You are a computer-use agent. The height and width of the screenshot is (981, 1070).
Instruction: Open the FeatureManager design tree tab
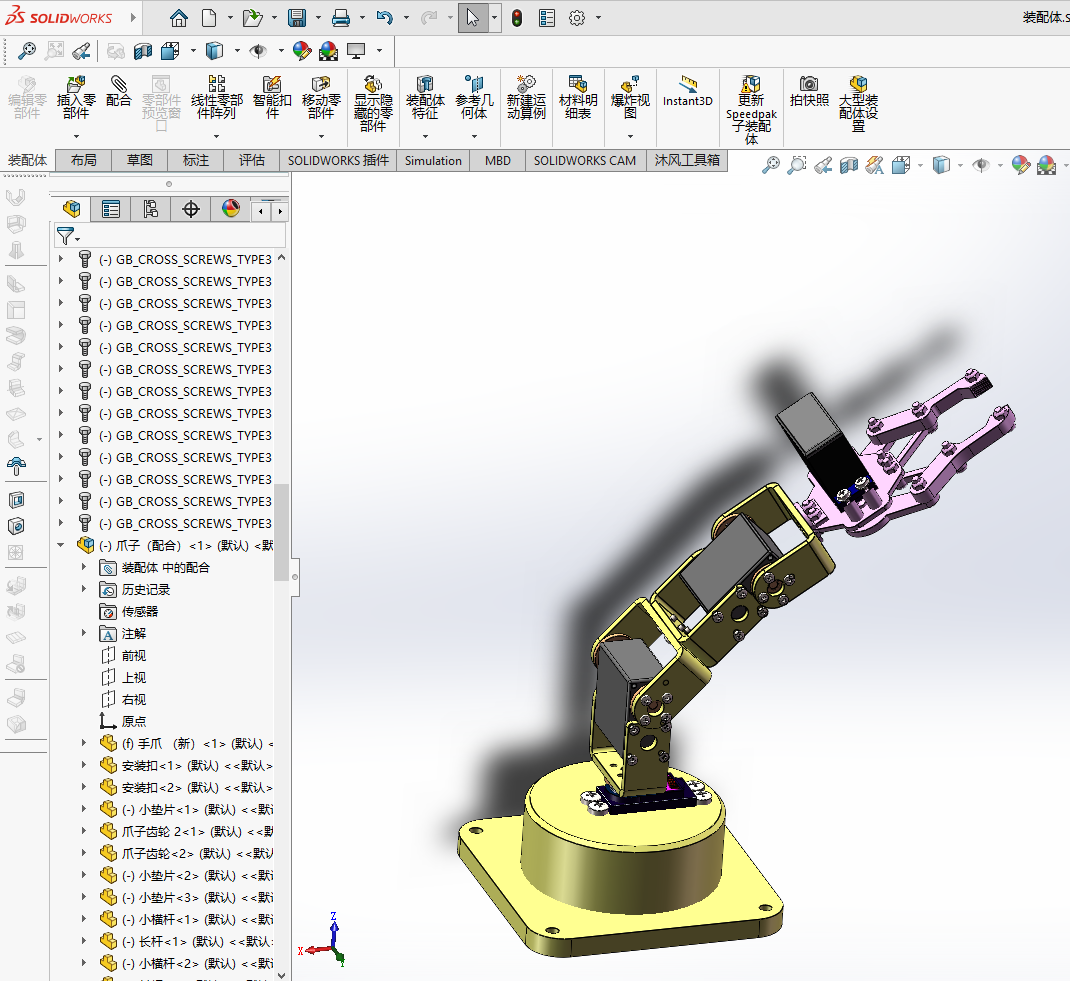pyautogui.click(x=71, y=209)
